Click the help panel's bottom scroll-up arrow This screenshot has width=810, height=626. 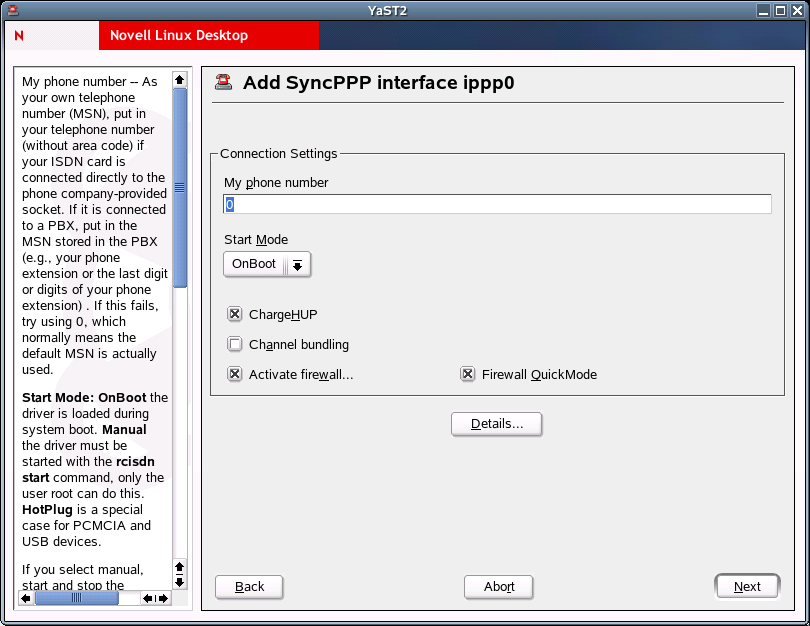coord(179,567)
